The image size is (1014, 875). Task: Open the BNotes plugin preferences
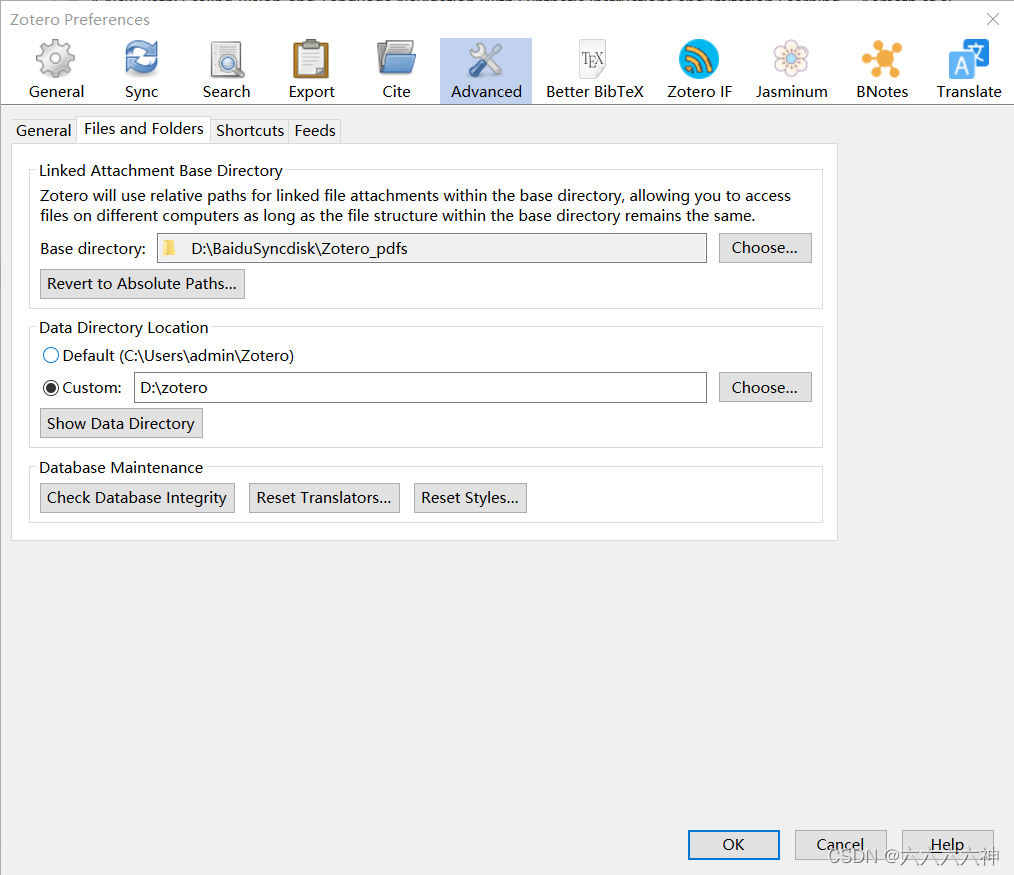click(x=882, y=70)
